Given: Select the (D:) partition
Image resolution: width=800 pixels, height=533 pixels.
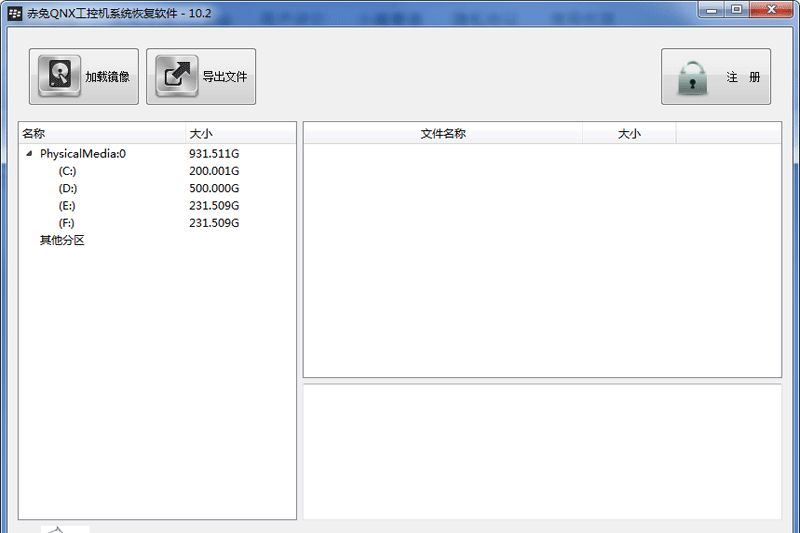Looking at the screenshot, I should pyautogui.click(x=68, y=188).
